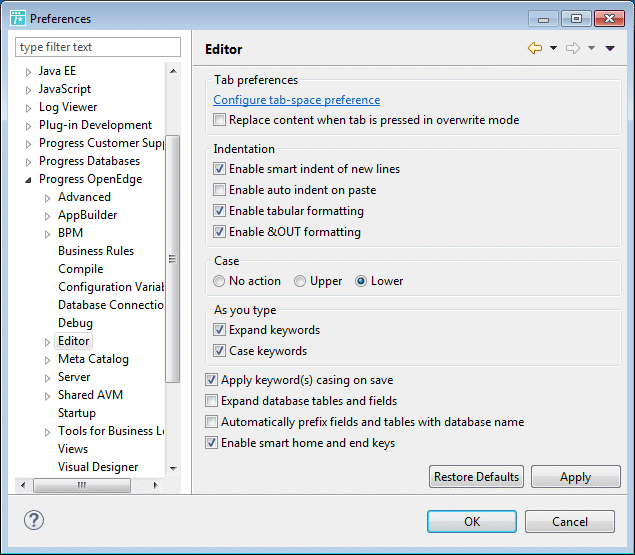Click the tree vertical scrollbar thumb
This screenshot has height=555, width=635.
(x=173, y=259)
